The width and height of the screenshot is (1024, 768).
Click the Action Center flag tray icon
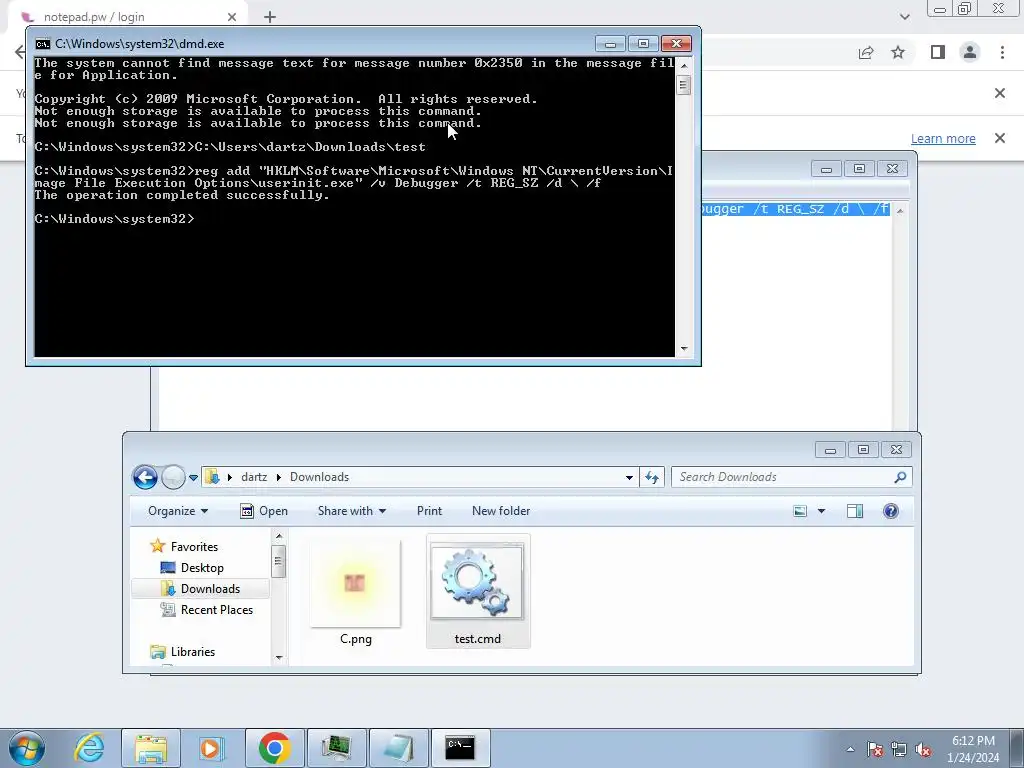coord(874,749)
